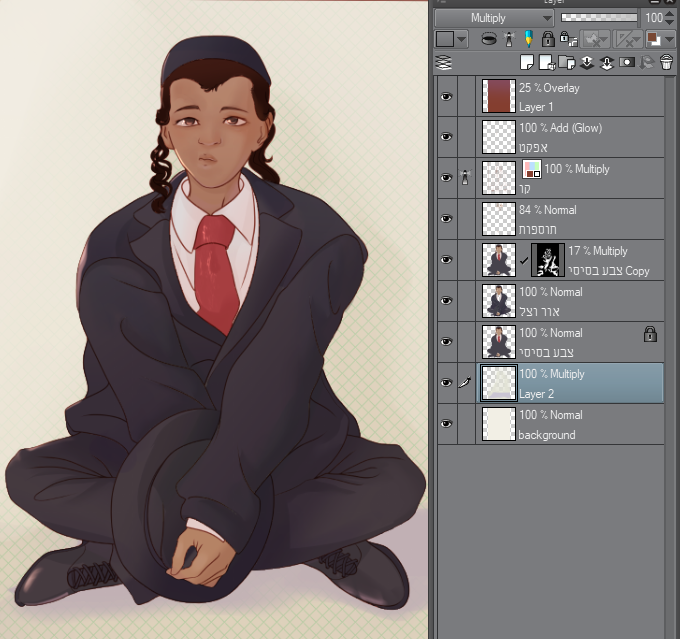Click the Layer 2 thumbnail

point(499,383)
